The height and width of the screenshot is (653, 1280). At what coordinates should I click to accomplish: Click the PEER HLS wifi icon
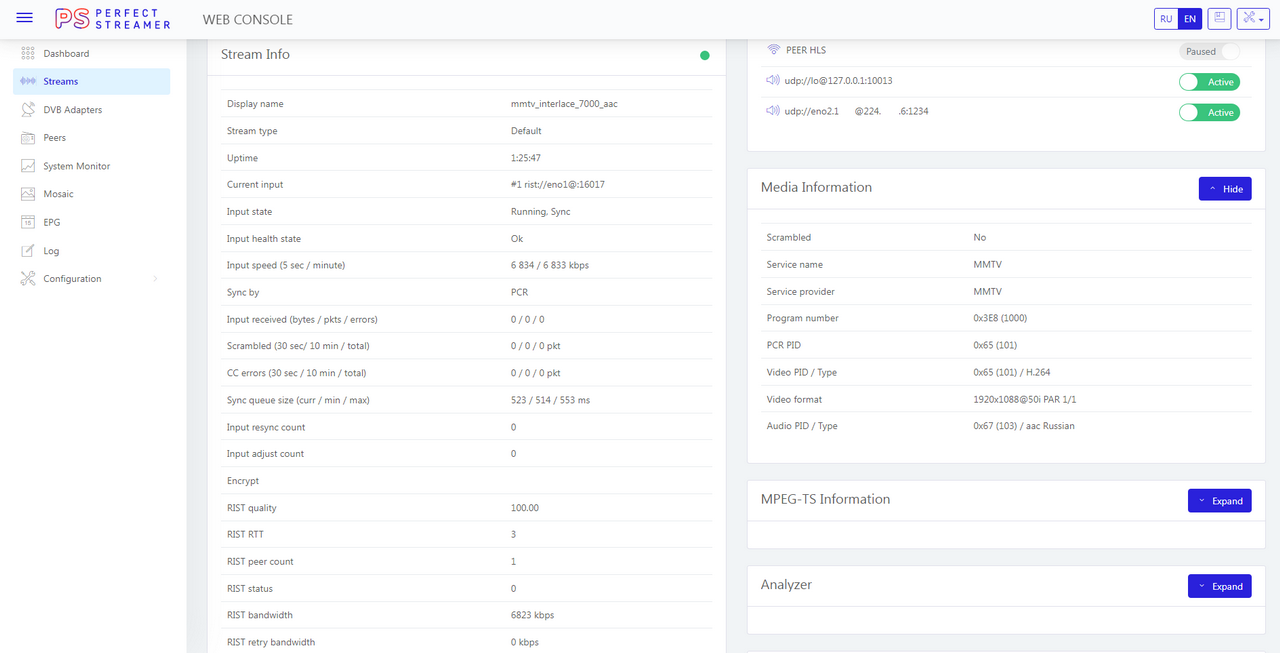click(x=773, y=50)
